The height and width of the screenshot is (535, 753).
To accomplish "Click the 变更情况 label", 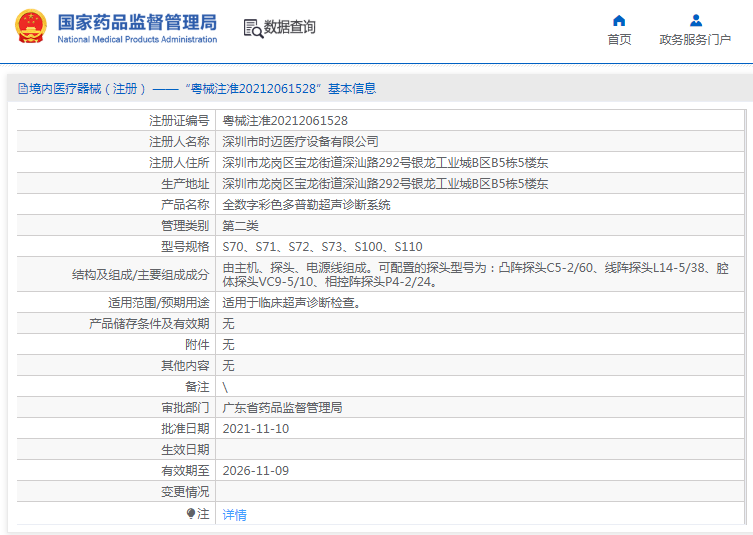I will [x=185, y=492].
